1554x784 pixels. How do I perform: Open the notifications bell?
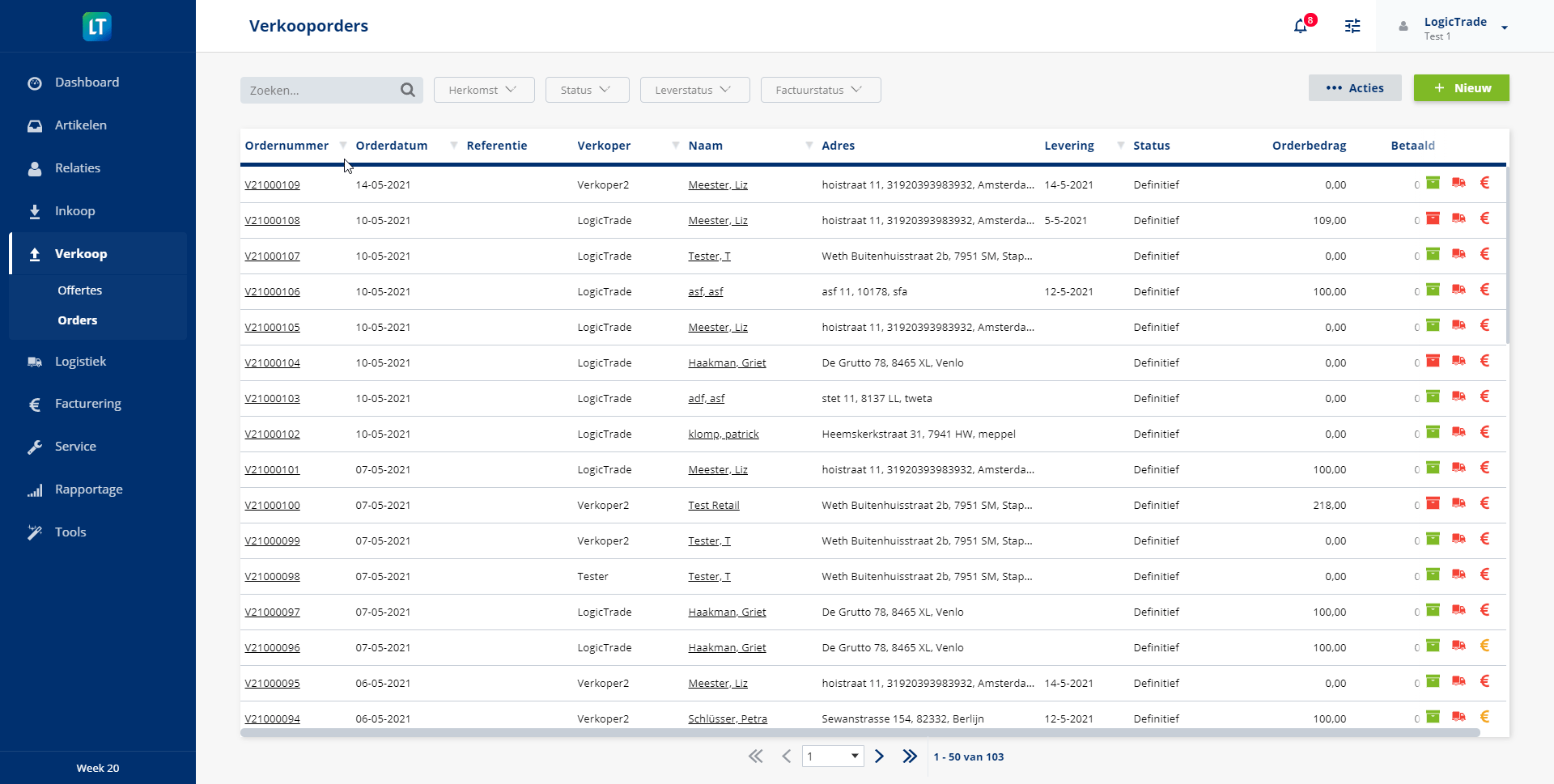[1300, 26]
